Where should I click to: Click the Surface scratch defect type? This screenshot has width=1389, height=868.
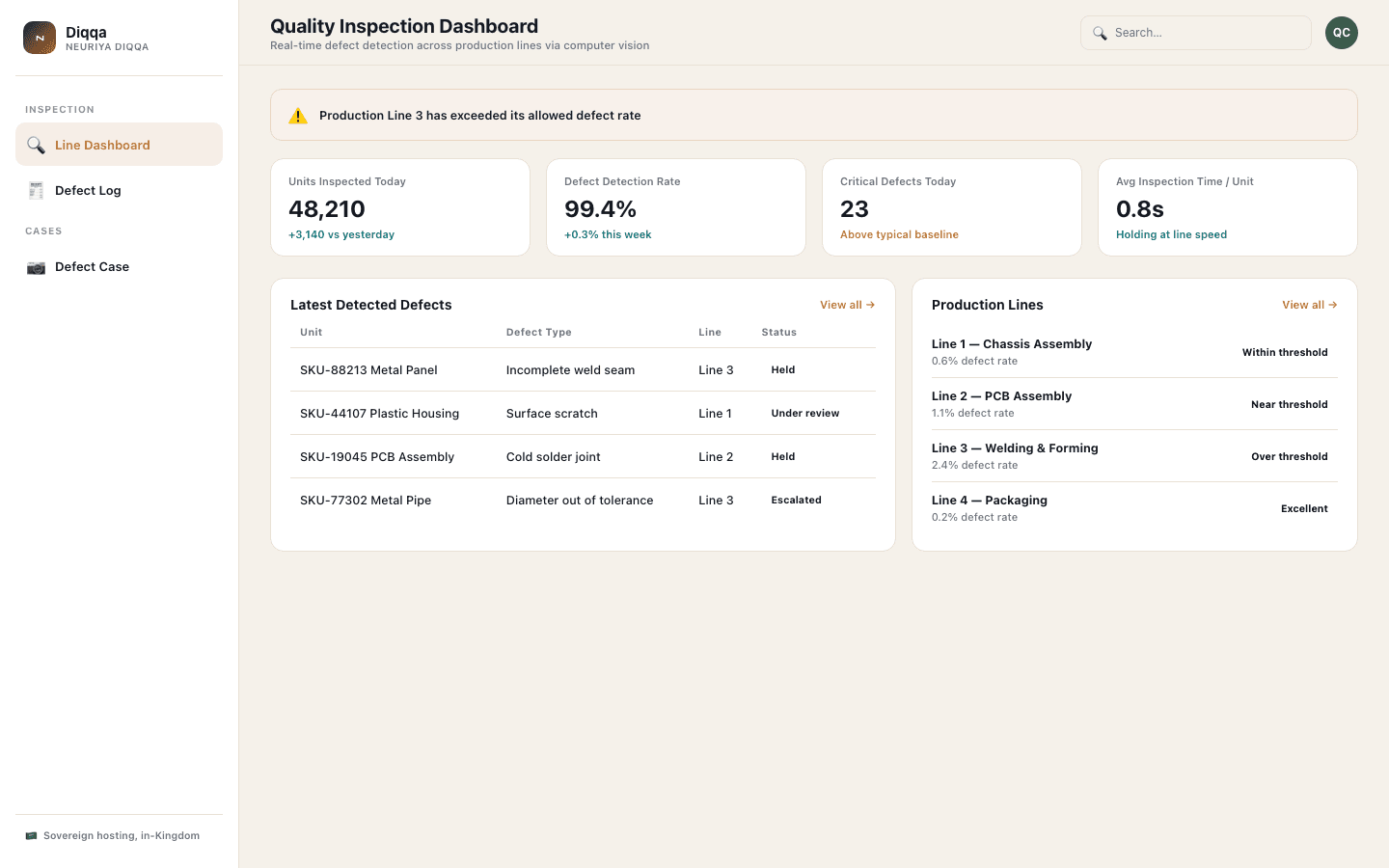[x=552, y=414]
